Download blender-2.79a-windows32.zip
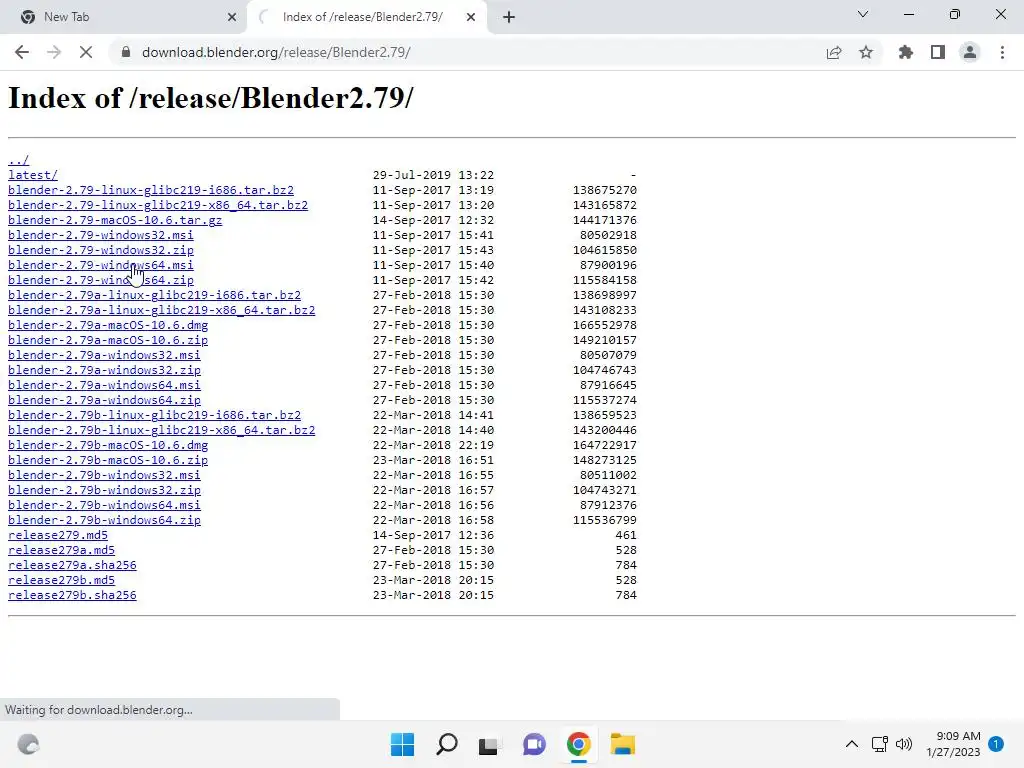Viewport: 1024px width, 768px height. pos(104,370)
